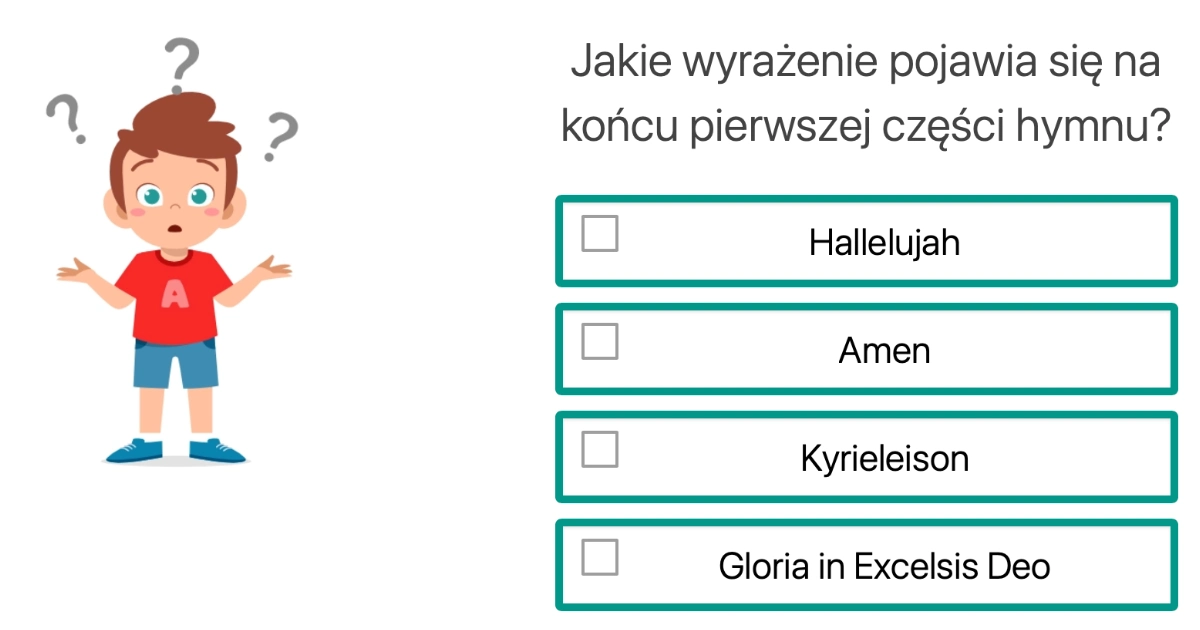This screenshot has width=1200, height=630.
Task: Select the Amen answer option
Action: tap(865, 349)
